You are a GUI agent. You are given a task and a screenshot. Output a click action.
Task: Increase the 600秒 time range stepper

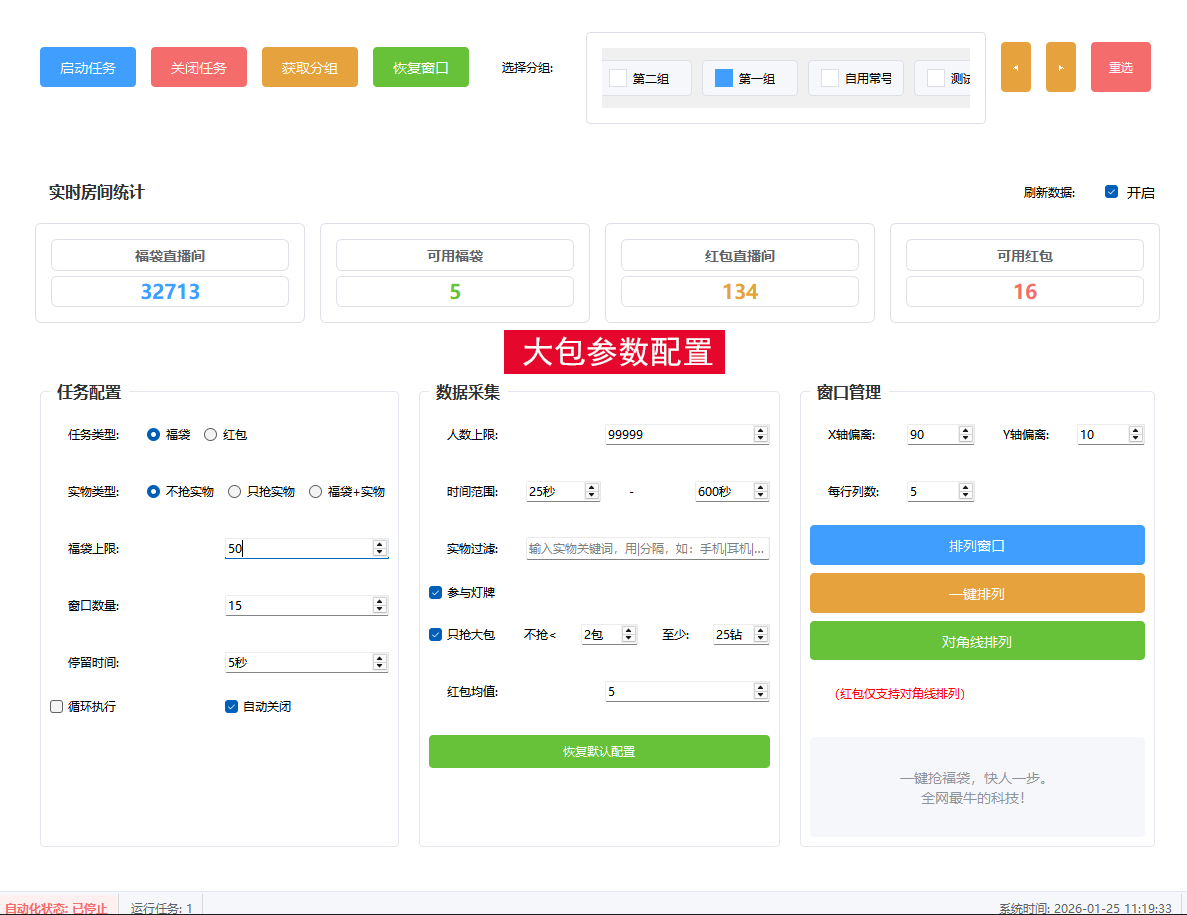[x=761, y=487]
